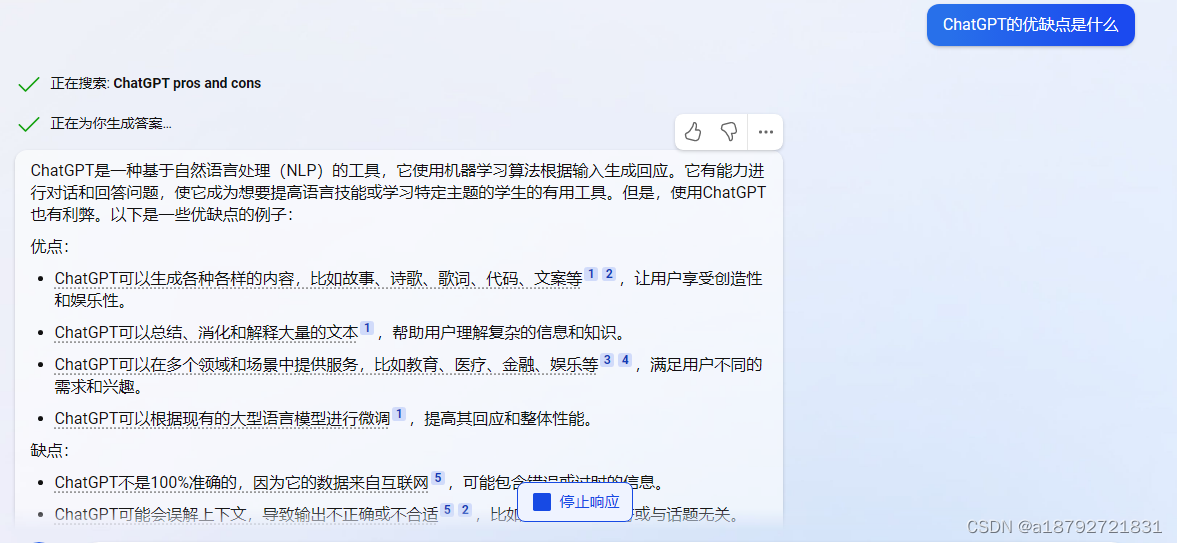Screen dimensions: 1177x543
Task: Click intro paragraph starting ChatGPT是一种基于自然语言处理
Action: [x=398, y=192]
